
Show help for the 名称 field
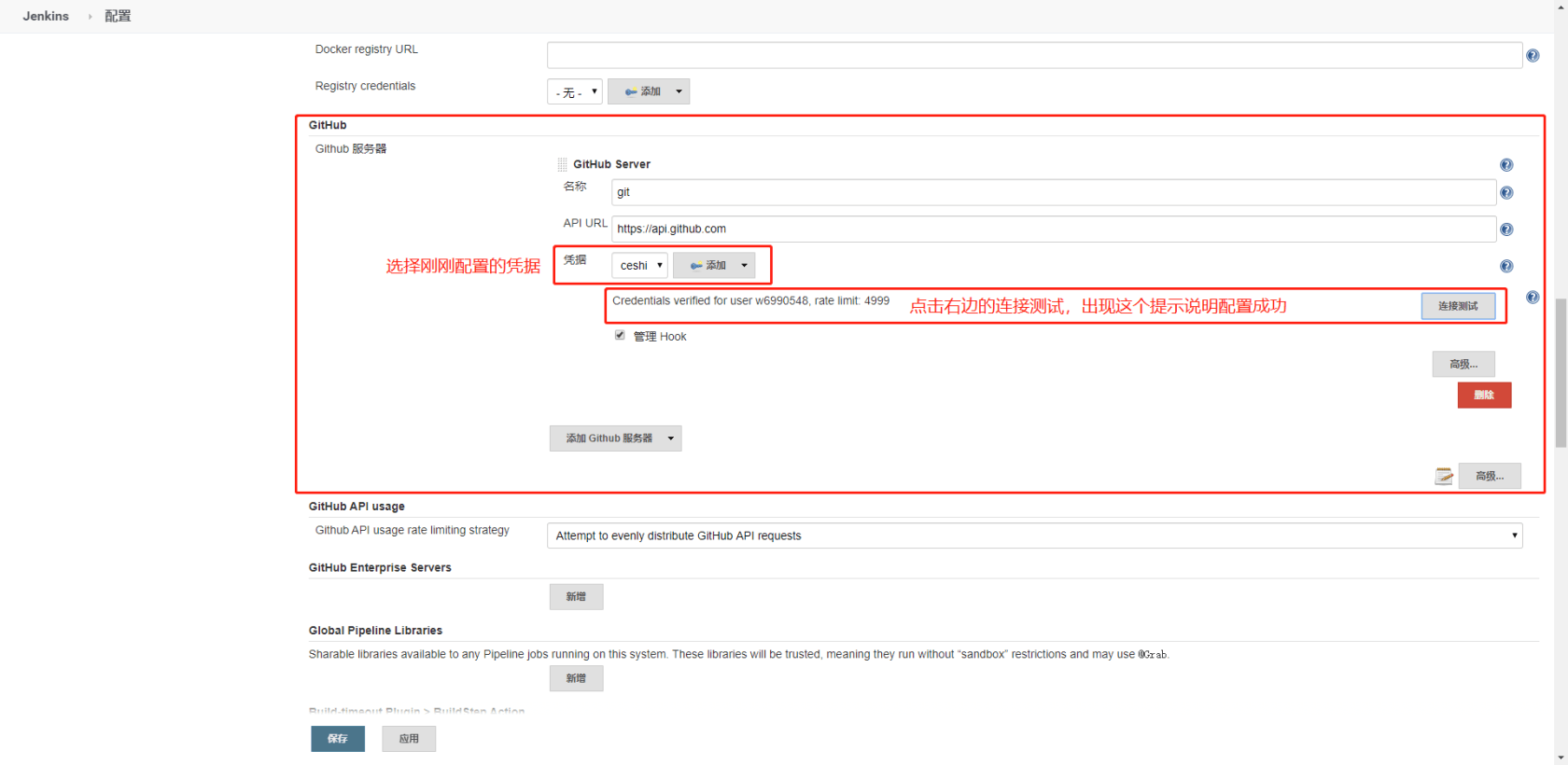(x=1505, y=193)
